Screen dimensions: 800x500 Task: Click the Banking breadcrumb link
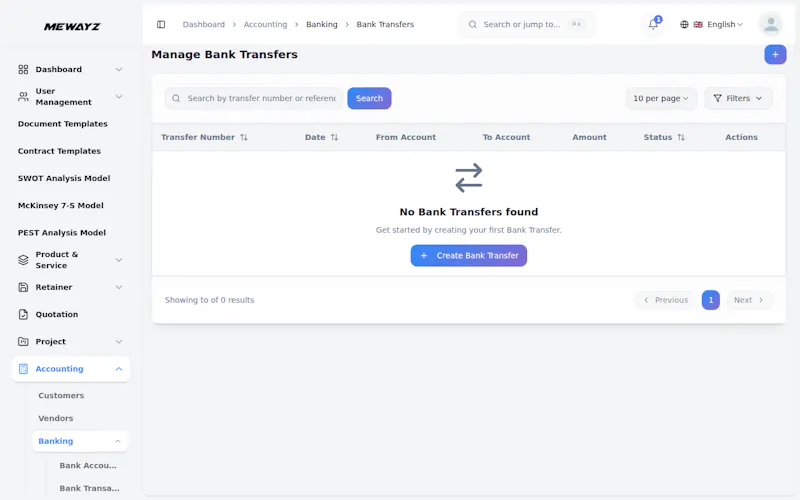(x=321, y=24)
